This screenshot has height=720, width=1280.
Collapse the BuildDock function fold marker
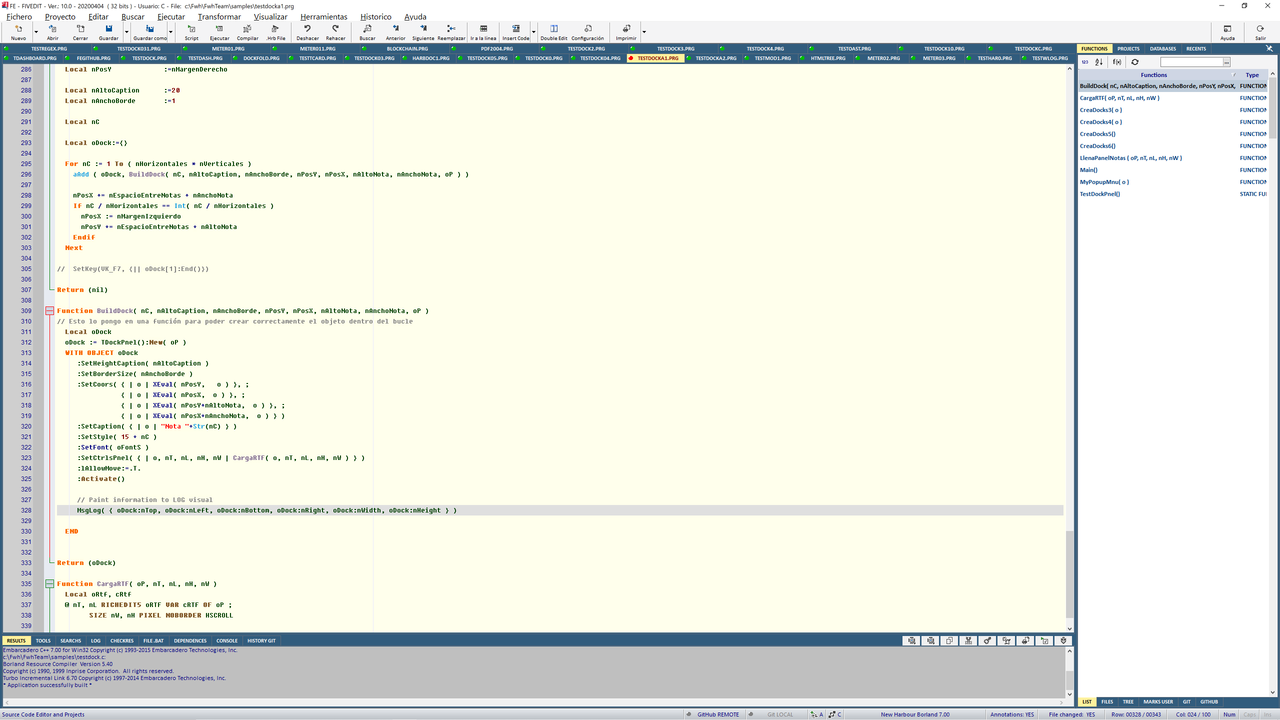pos(50,311)
